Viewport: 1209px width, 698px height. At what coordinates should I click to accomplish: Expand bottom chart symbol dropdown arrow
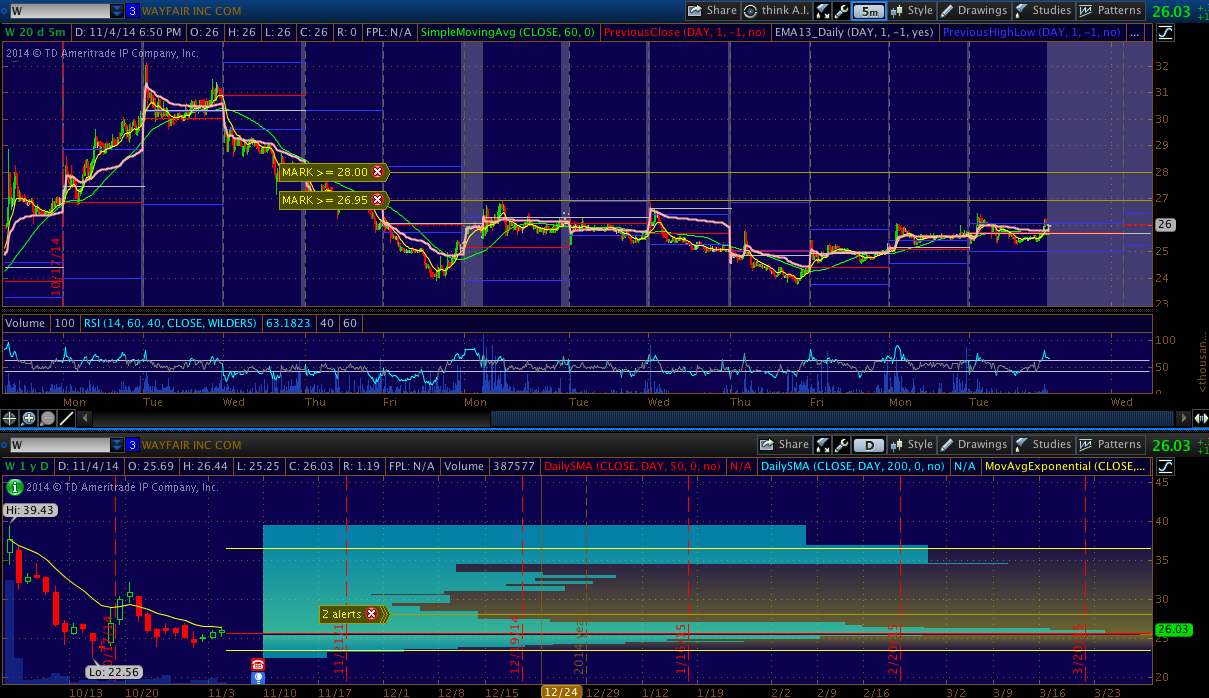116,445
